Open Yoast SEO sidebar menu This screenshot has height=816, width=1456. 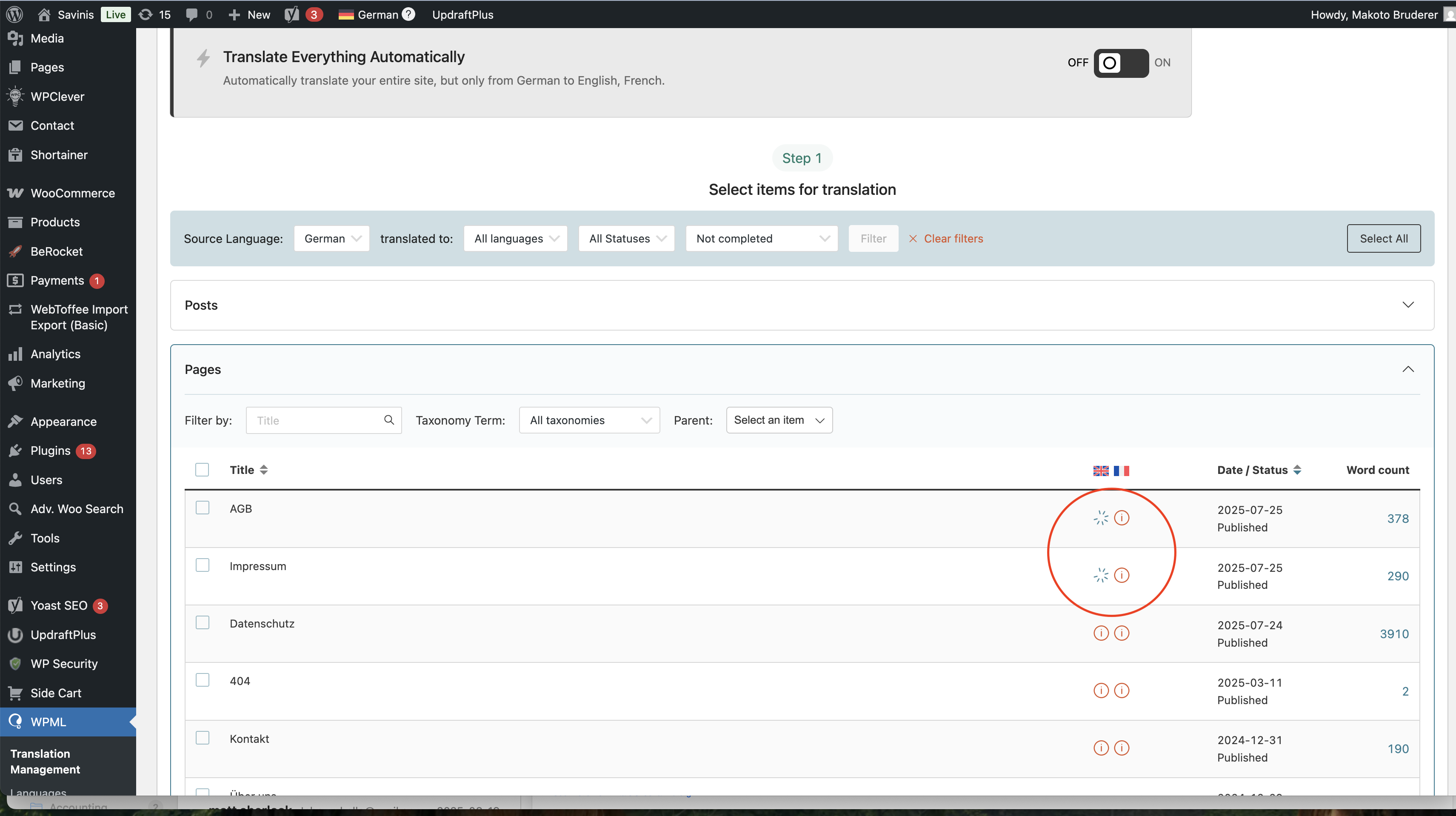pos(68,605)
